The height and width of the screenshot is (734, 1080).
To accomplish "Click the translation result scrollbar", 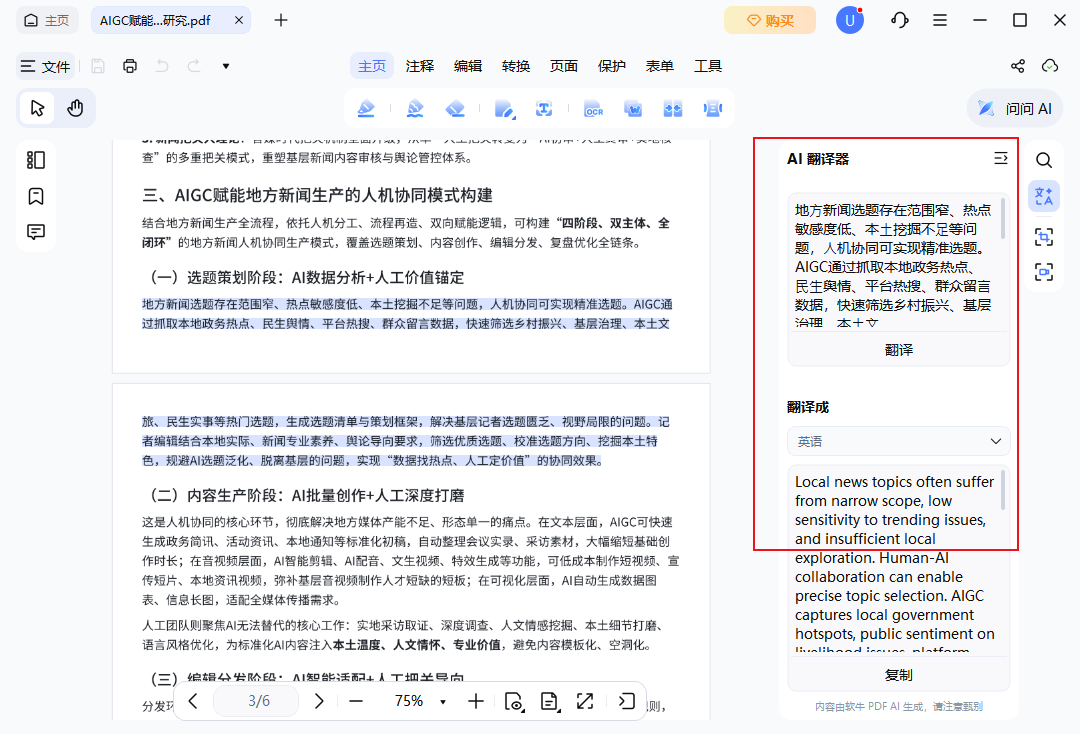I will 1004,490.
